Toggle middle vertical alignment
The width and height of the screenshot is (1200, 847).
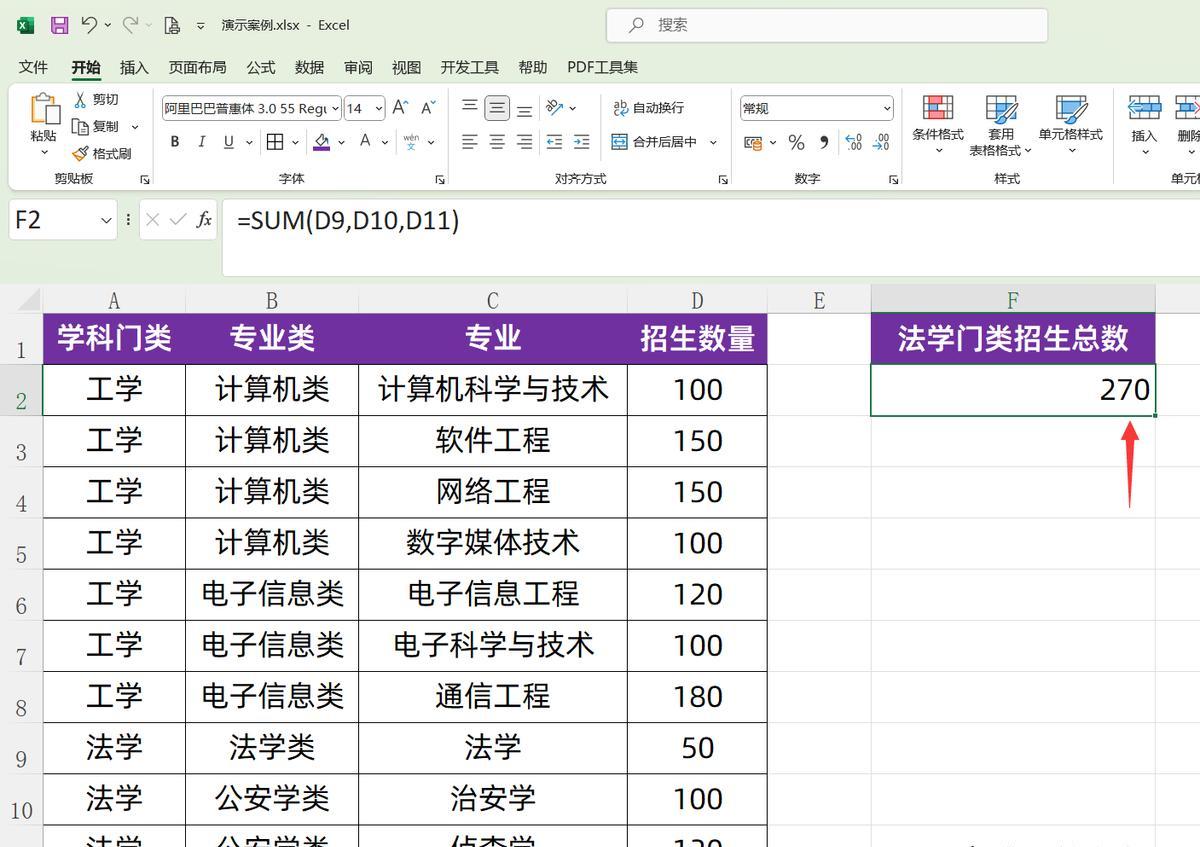[x=497, y=108]
